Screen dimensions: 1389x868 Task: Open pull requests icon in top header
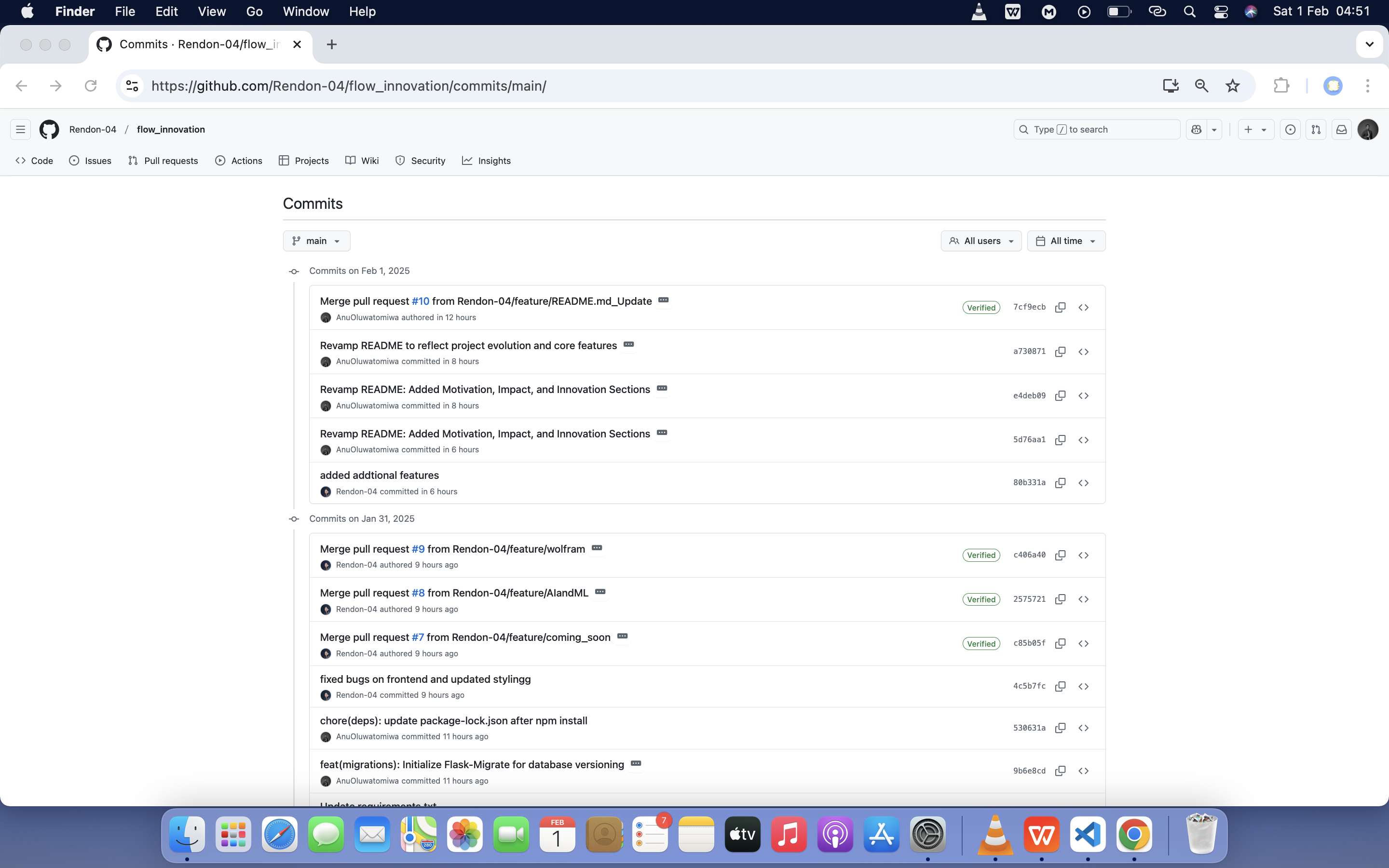point(1316,130)
